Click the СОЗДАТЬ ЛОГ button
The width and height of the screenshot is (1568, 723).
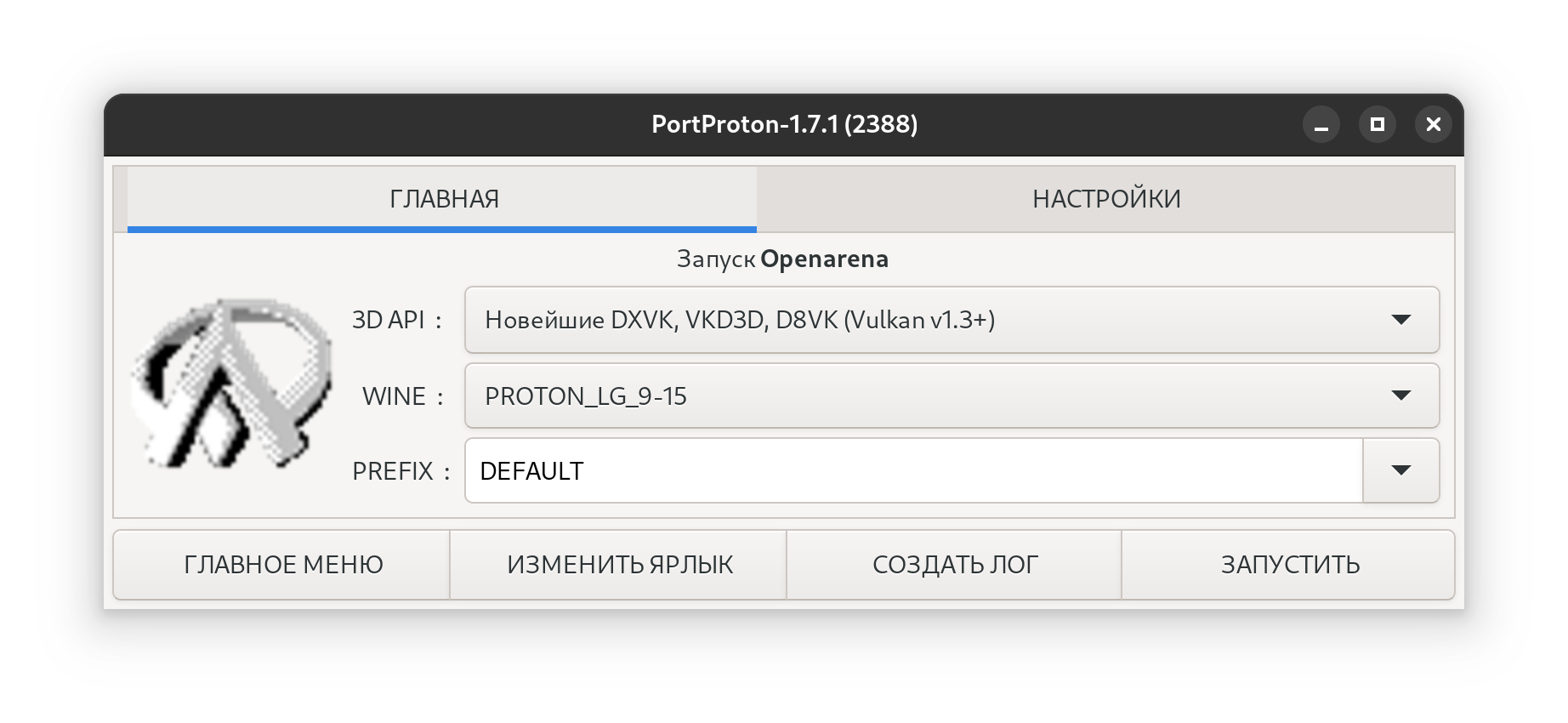point(954,565)
